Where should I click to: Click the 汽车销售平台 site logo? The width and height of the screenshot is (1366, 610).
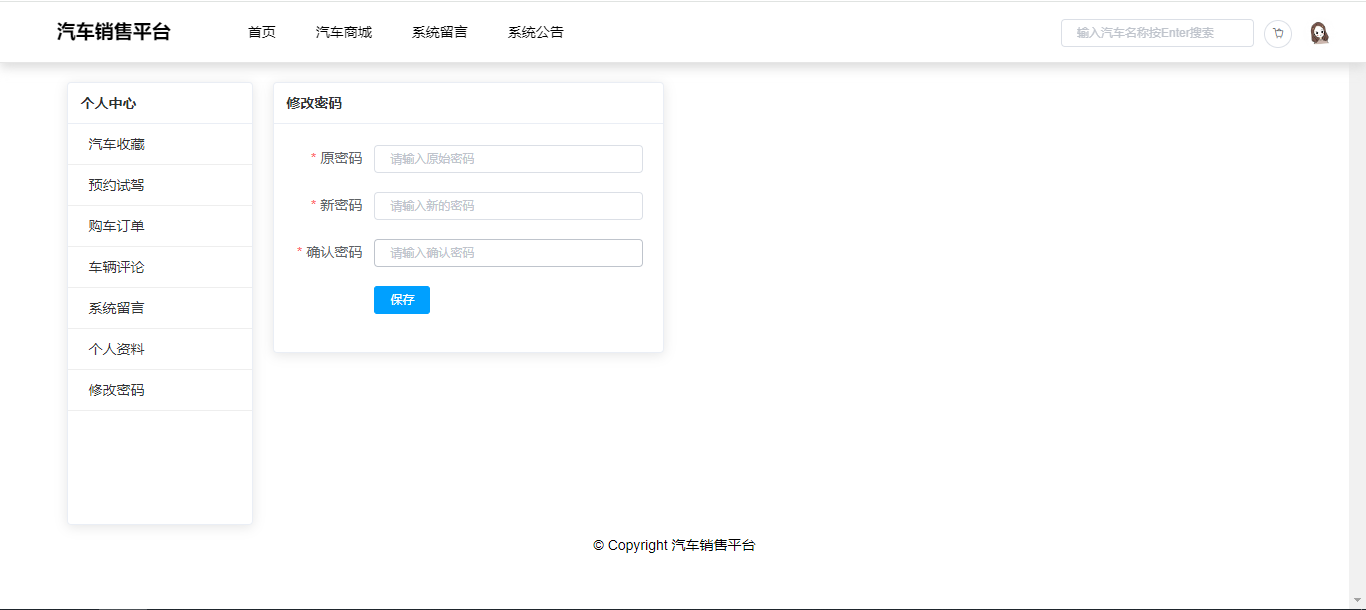(x=114, y=32)
